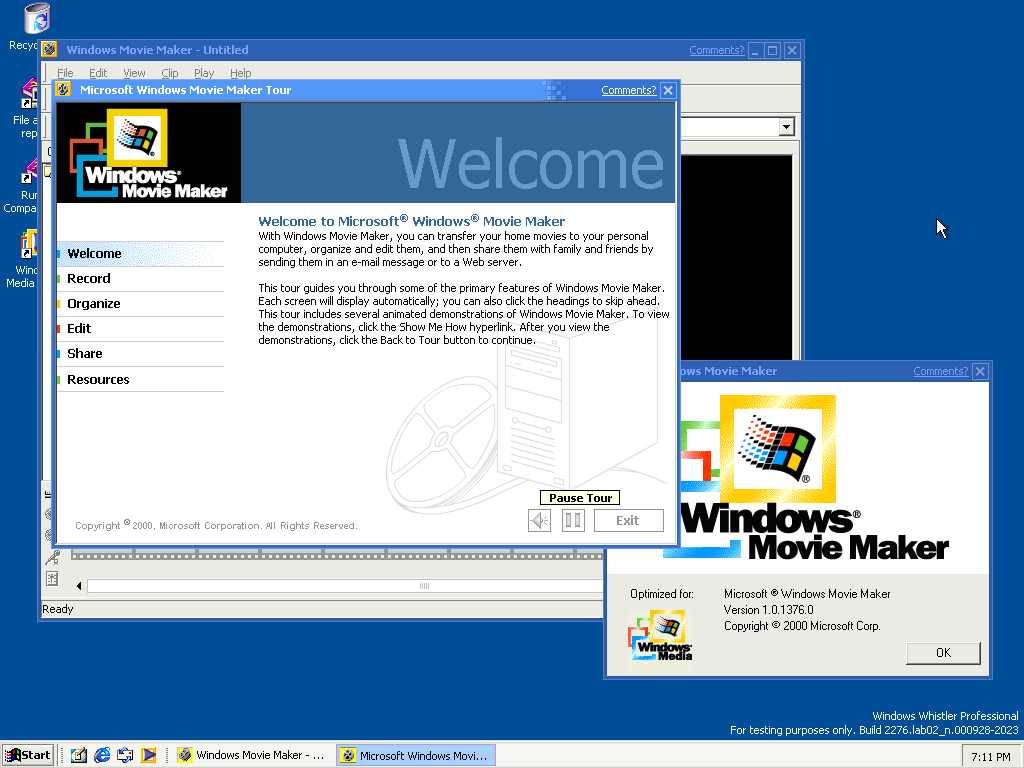
Task: Open Help menu in Movie Maker
Action: point(240,73)
